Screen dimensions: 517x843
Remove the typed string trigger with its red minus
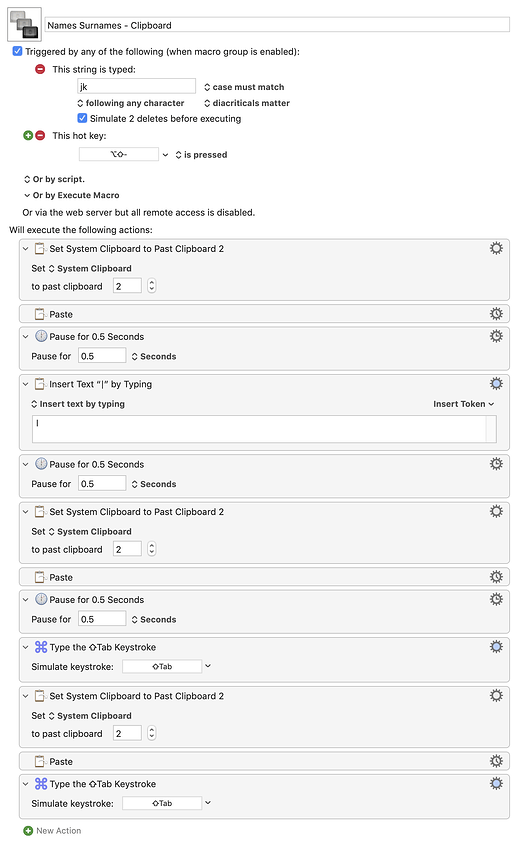[x=40, y=69]
